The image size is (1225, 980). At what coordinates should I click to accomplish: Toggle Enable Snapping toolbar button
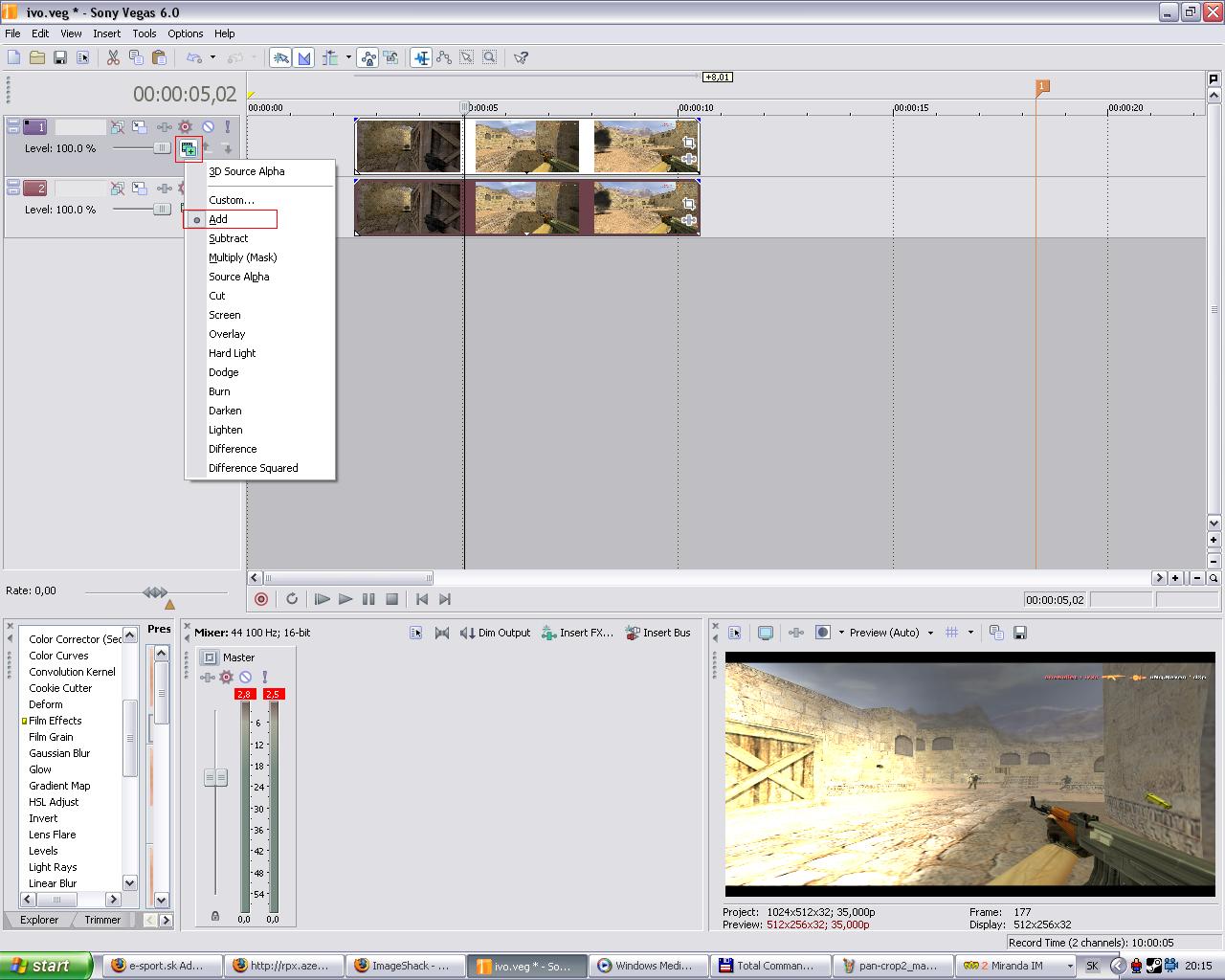pyautogui.click(x=280, y=57)
